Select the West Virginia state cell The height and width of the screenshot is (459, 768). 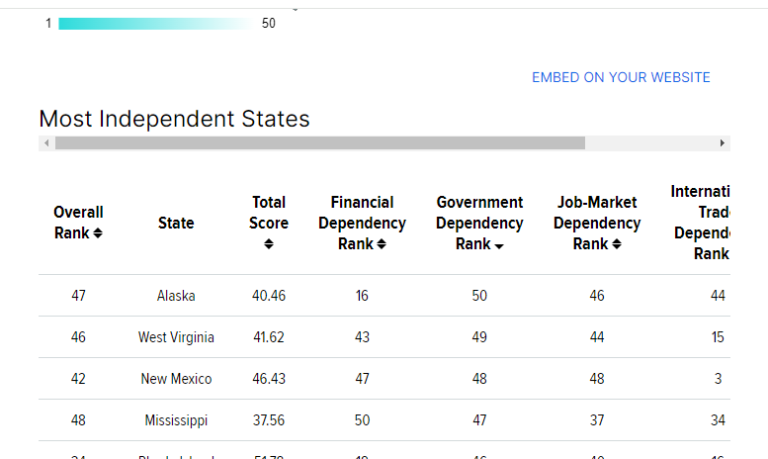(176, 338)
